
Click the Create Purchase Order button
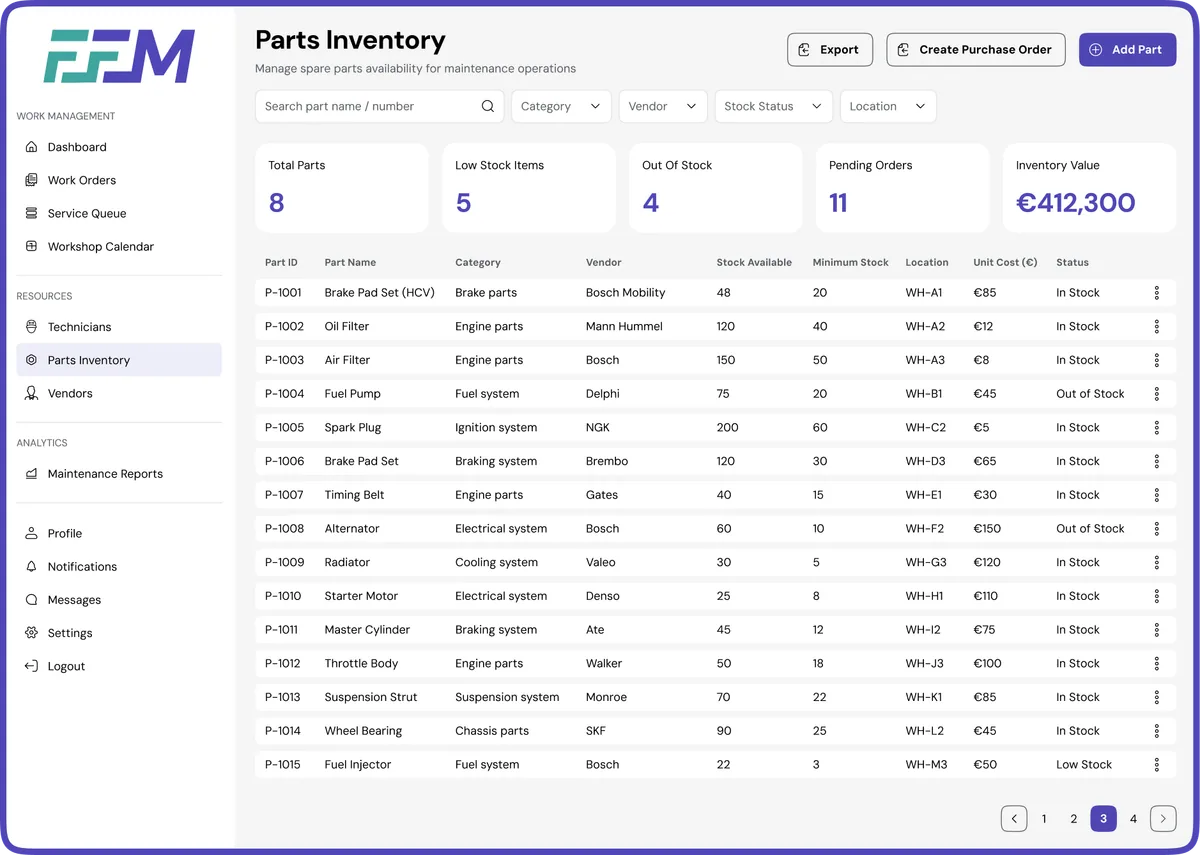pos(975,49)
